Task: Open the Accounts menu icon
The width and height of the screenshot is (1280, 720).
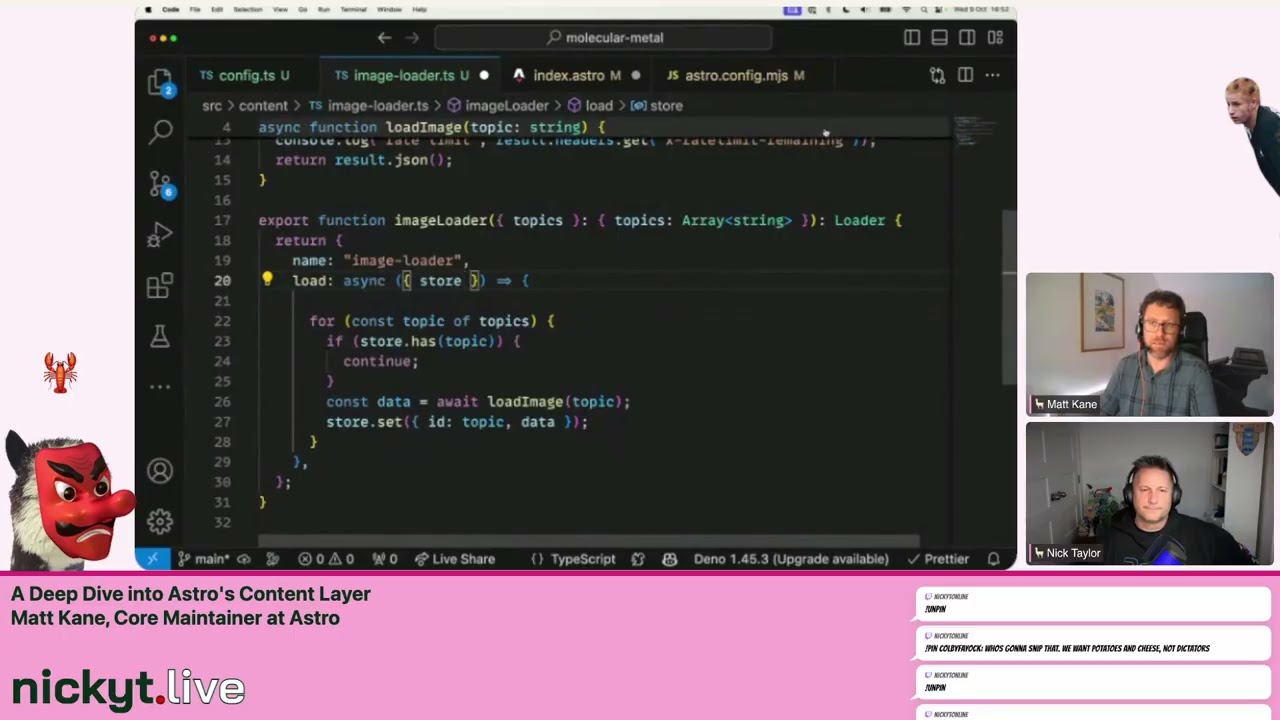Action: (x=160, y=471)
